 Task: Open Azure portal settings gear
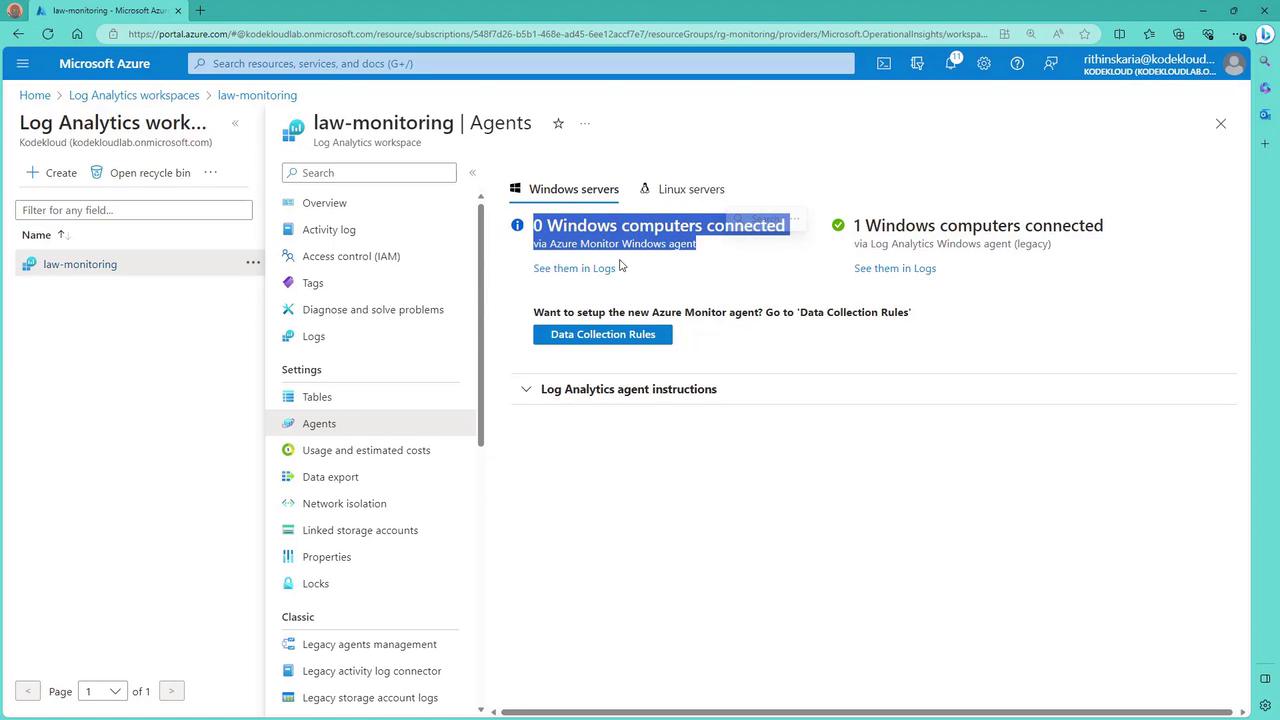coord(984,63)
